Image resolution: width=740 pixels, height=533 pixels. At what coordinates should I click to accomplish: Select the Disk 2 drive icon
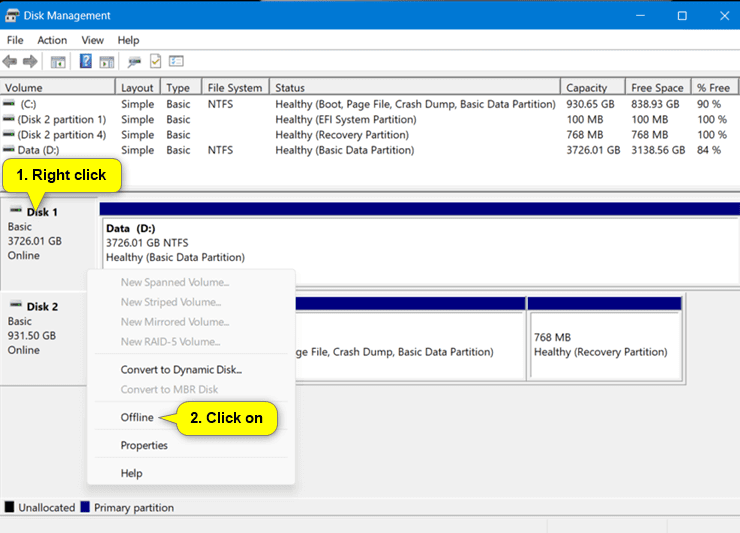15,306
